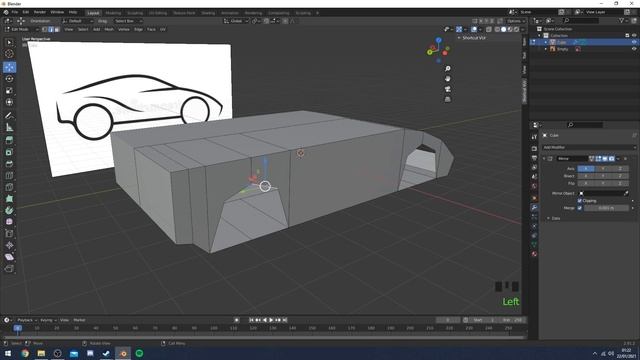Toggle the camera view icon
The width and height of the screenshot is (640, 360).
pos(448,89)
